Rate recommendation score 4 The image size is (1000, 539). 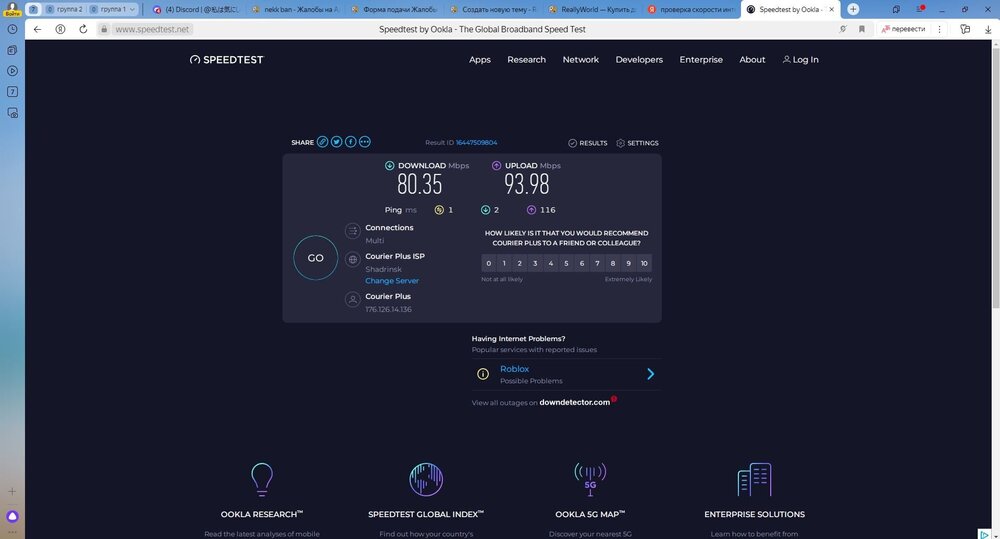coord(550,263)
